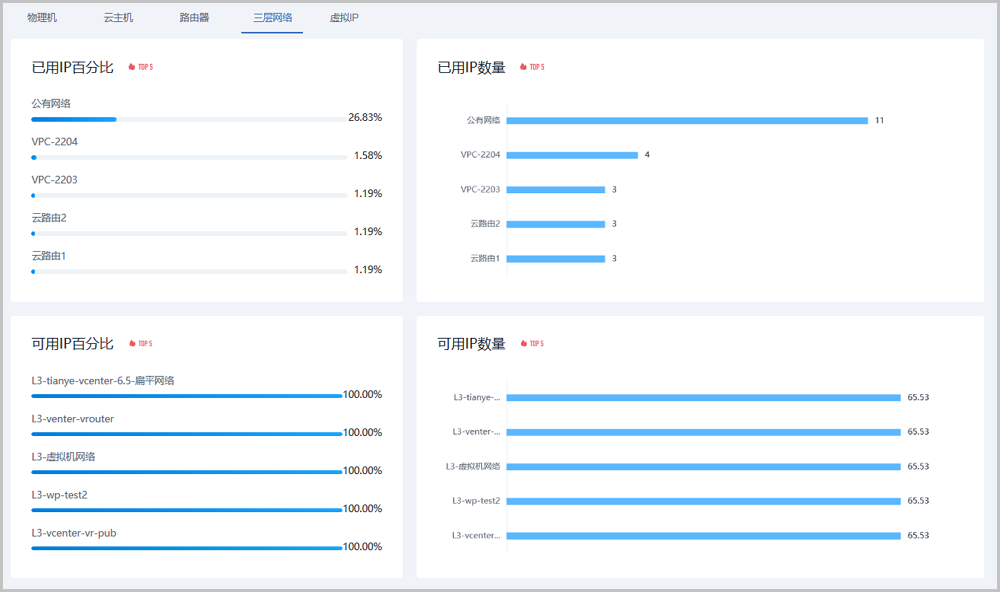The width and height of the screenshot is (1000, 592).
Task: Click the L3-虚拟机网络 bar in 可用IP数量 chart
Action: tap(704, 467)
